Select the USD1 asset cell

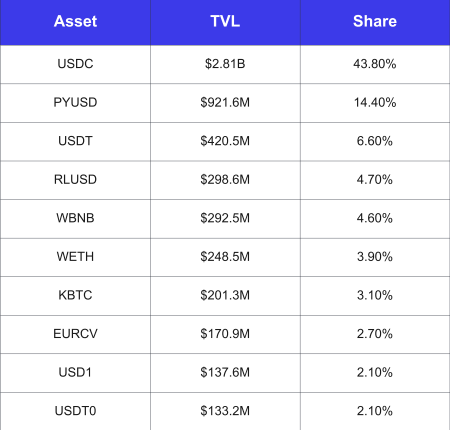pyautogui.click(x=75, y=372)
